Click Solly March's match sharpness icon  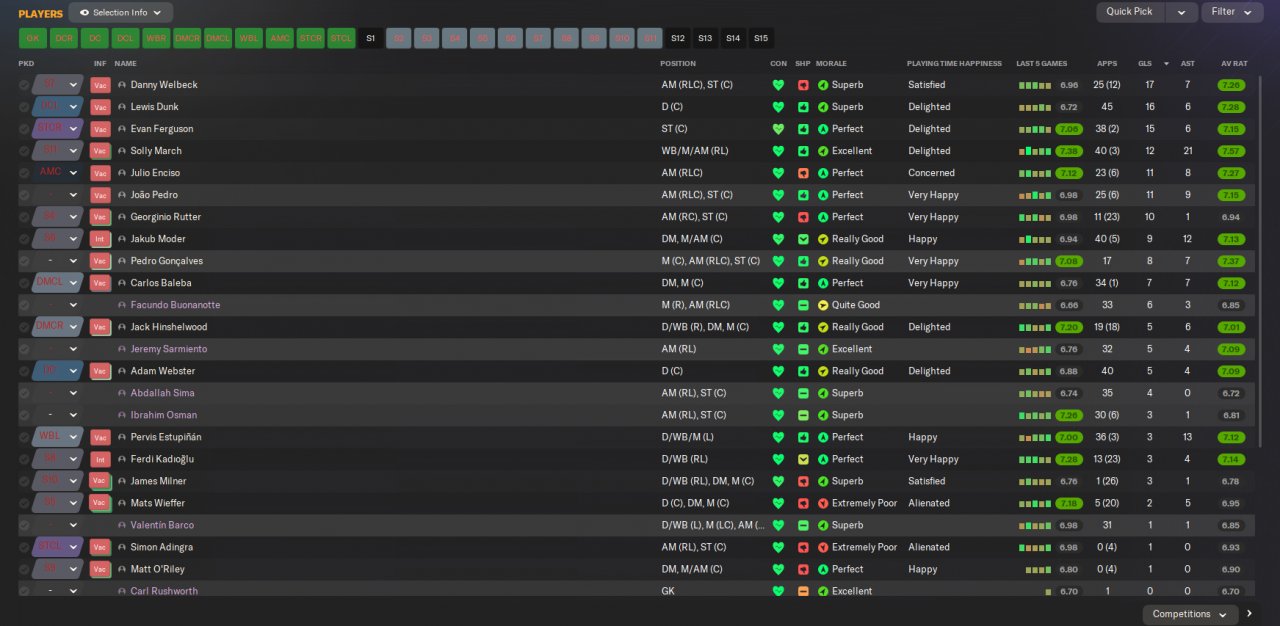[803, 151]
